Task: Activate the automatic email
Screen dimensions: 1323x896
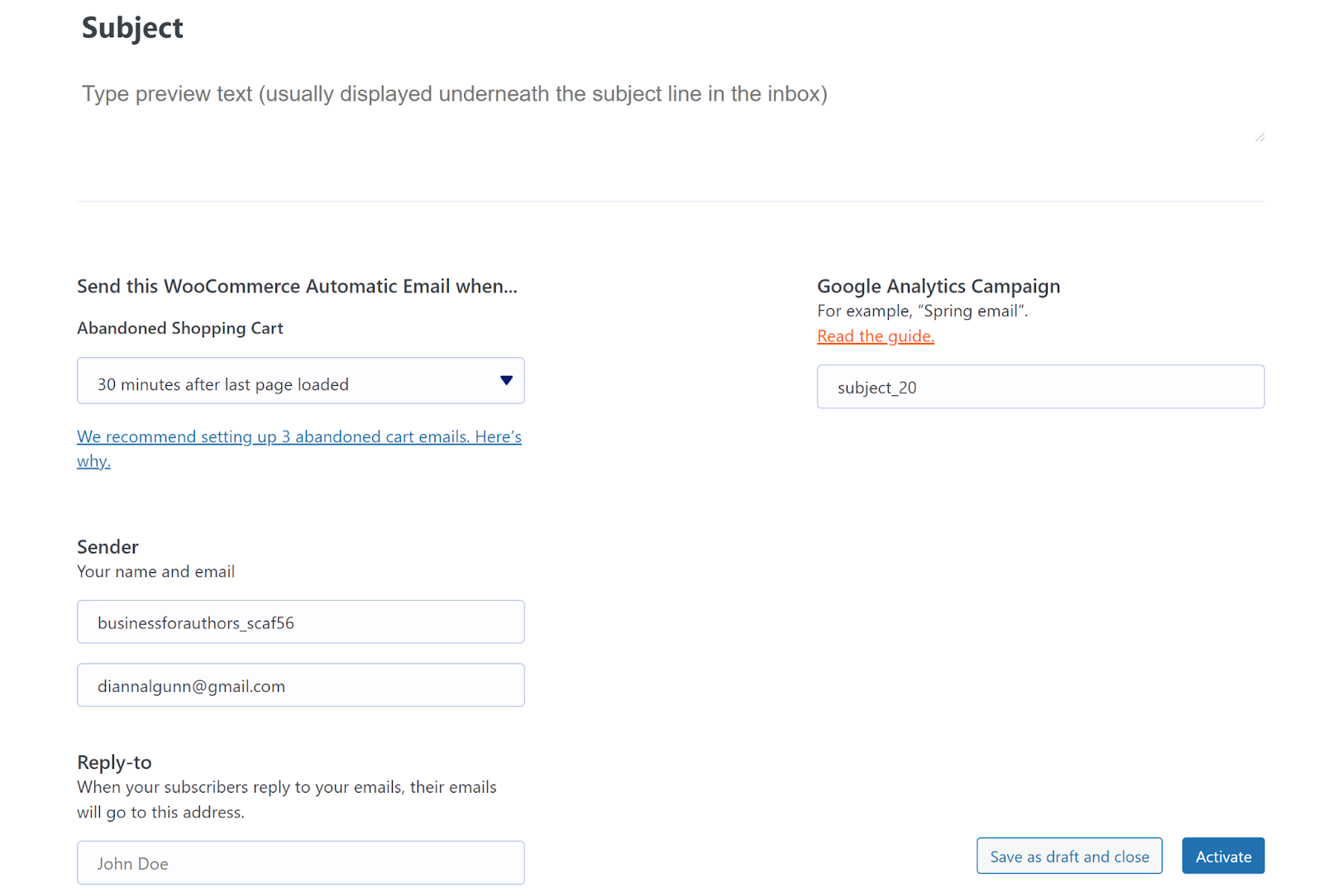Action: pos(1223,856)
